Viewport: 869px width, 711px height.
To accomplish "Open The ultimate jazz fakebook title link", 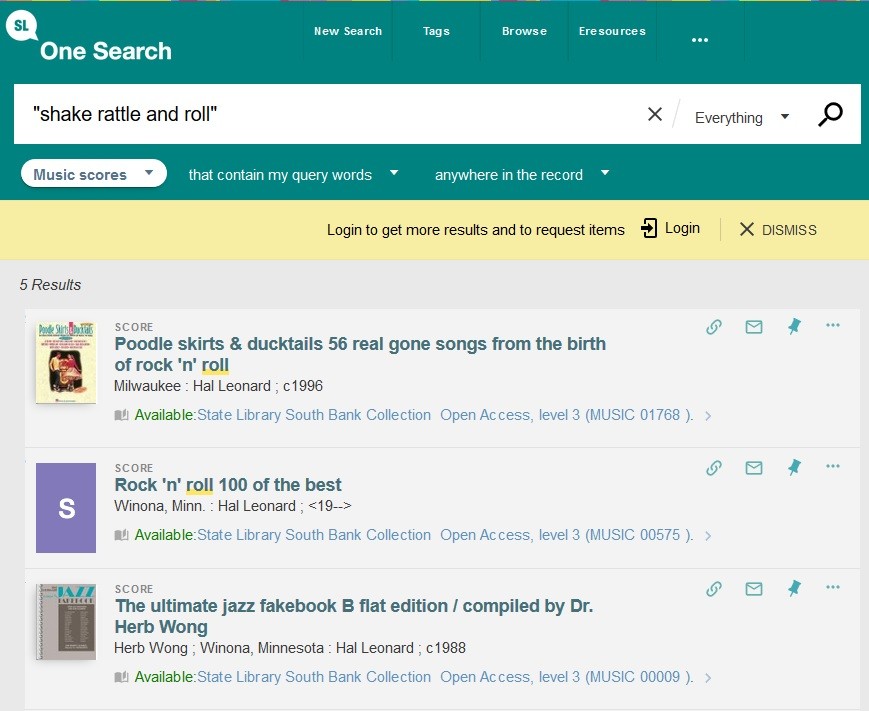I will [354, 616].
